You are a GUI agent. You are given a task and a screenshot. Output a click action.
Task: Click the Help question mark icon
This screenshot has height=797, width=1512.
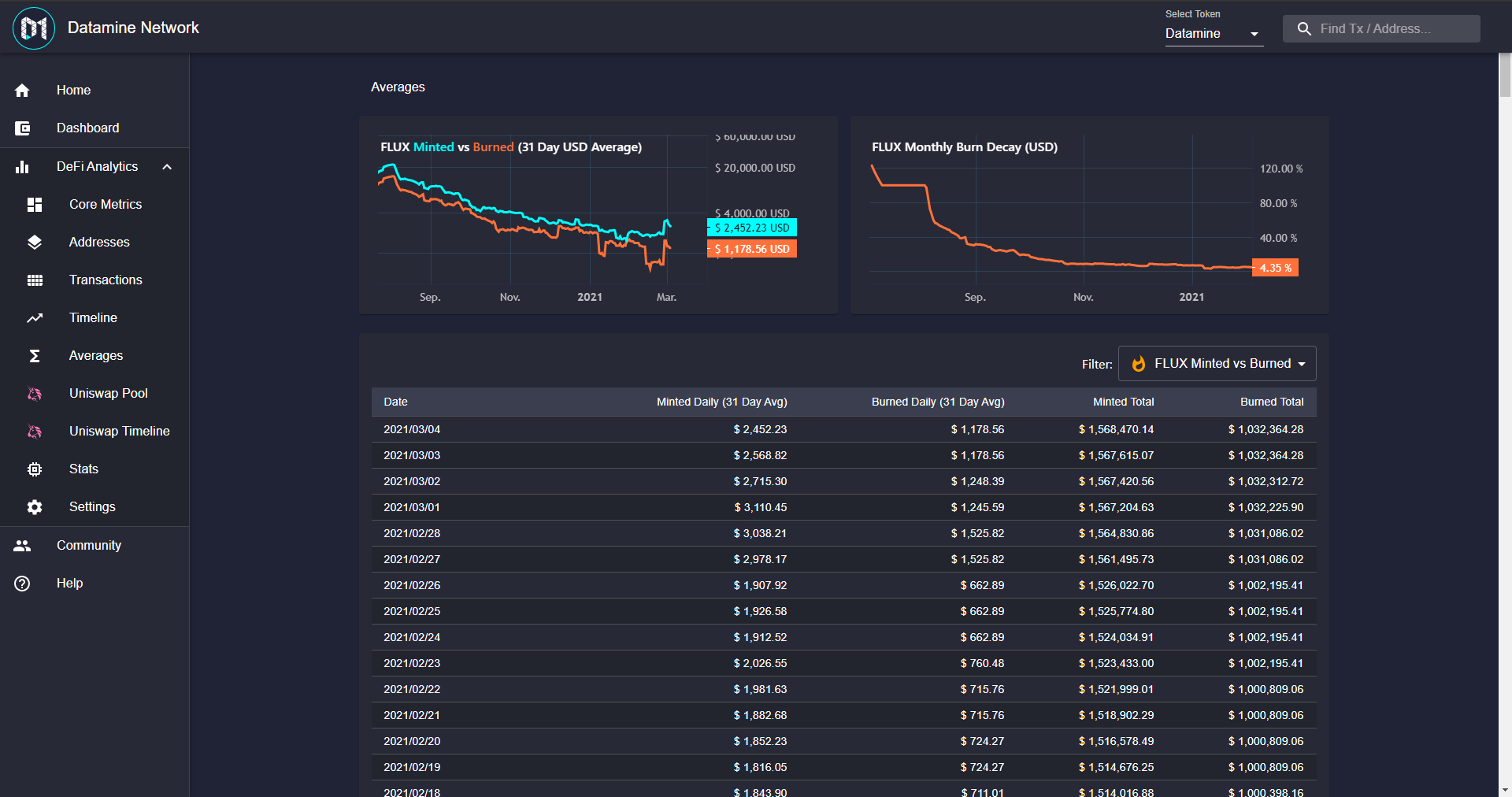pos(22,584)
